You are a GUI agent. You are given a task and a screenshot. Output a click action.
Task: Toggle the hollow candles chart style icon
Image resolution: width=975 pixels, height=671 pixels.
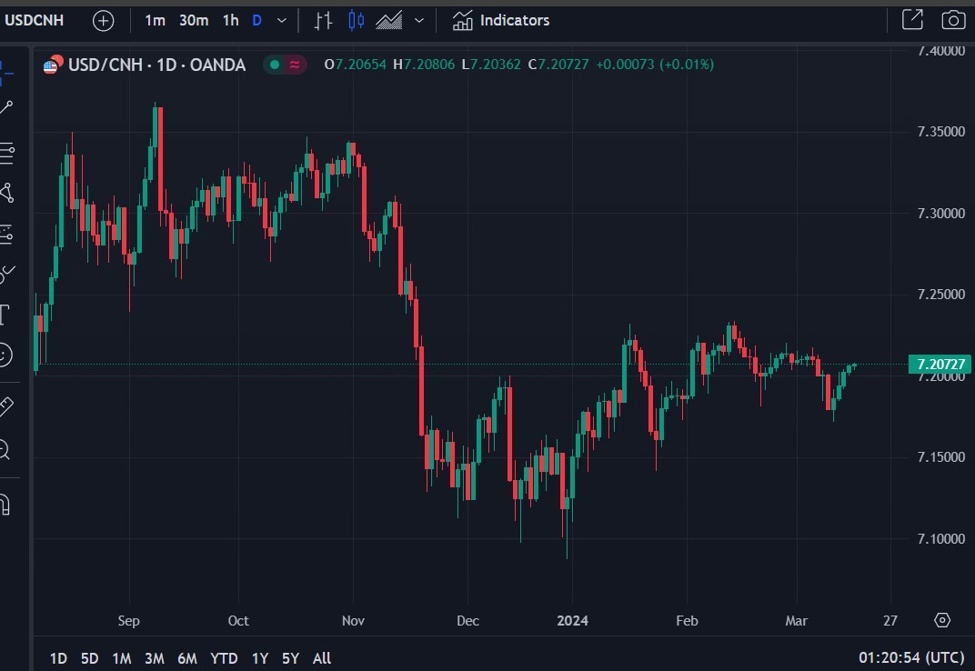(355, 20)
